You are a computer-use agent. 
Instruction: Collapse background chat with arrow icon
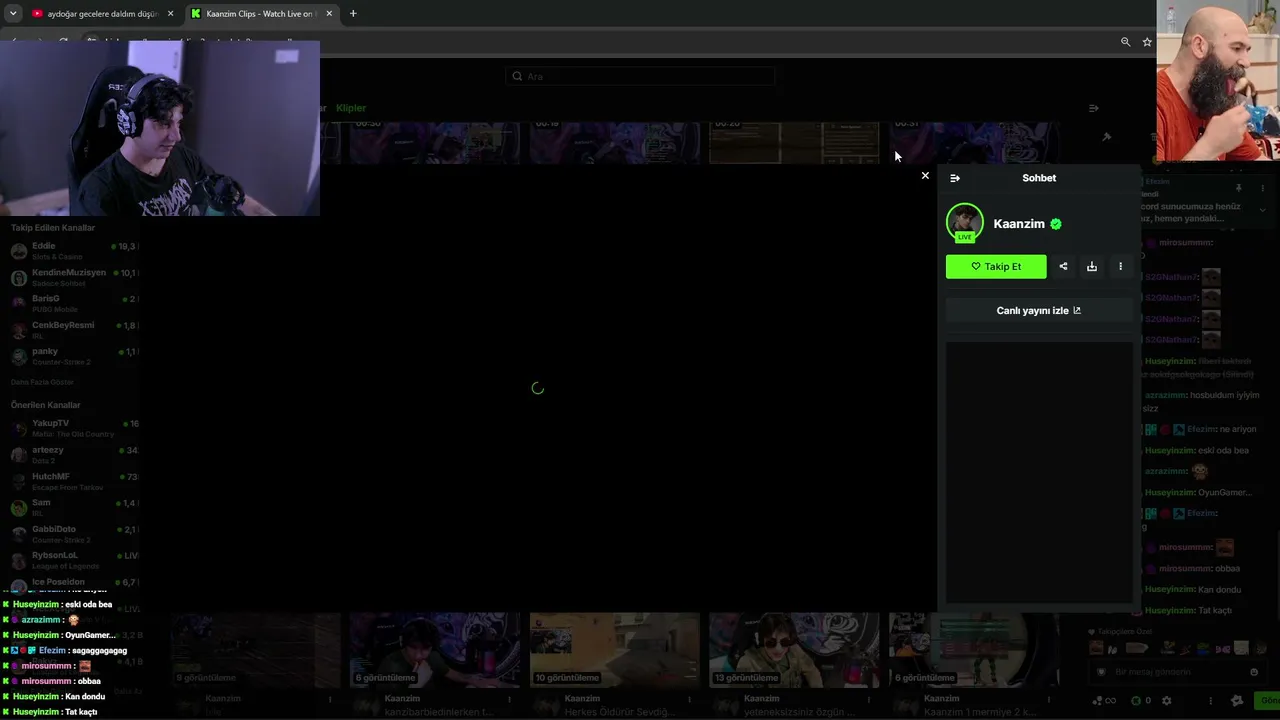coord(1093,108)
